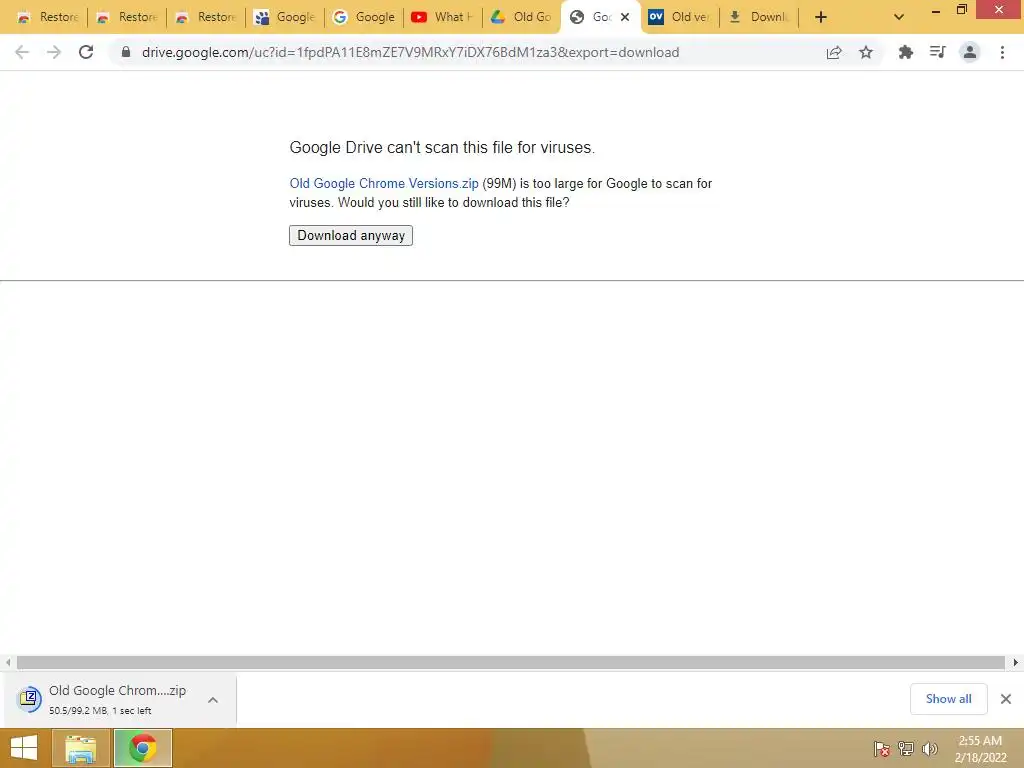
Task: Minimize the Chrome window
Action: click(936, 11)
